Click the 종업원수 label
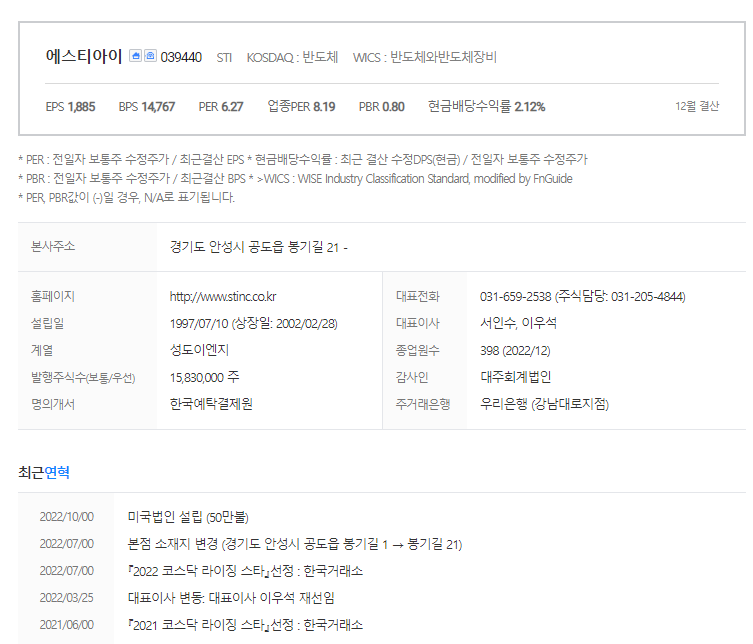This screenshot has height=644, width=753. [x=418, y=350]
